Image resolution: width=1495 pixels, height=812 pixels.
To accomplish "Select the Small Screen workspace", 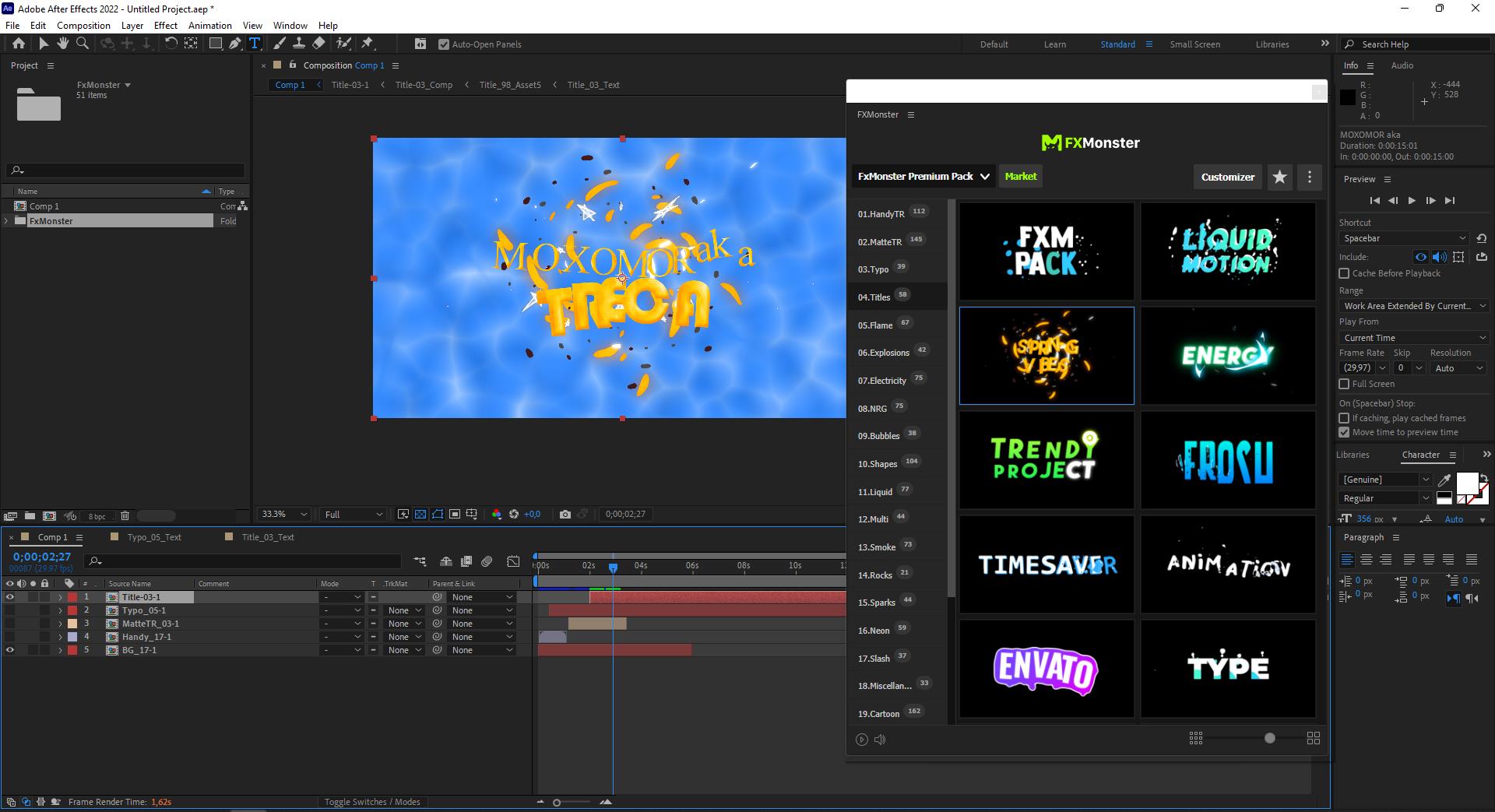I will pyautogui.click(x=1194, y=44).
